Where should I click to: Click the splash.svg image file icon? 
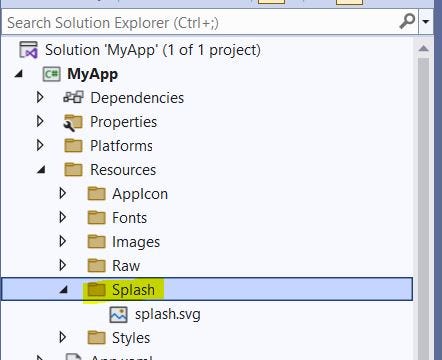pyautogui.click(x=118, y=314)
